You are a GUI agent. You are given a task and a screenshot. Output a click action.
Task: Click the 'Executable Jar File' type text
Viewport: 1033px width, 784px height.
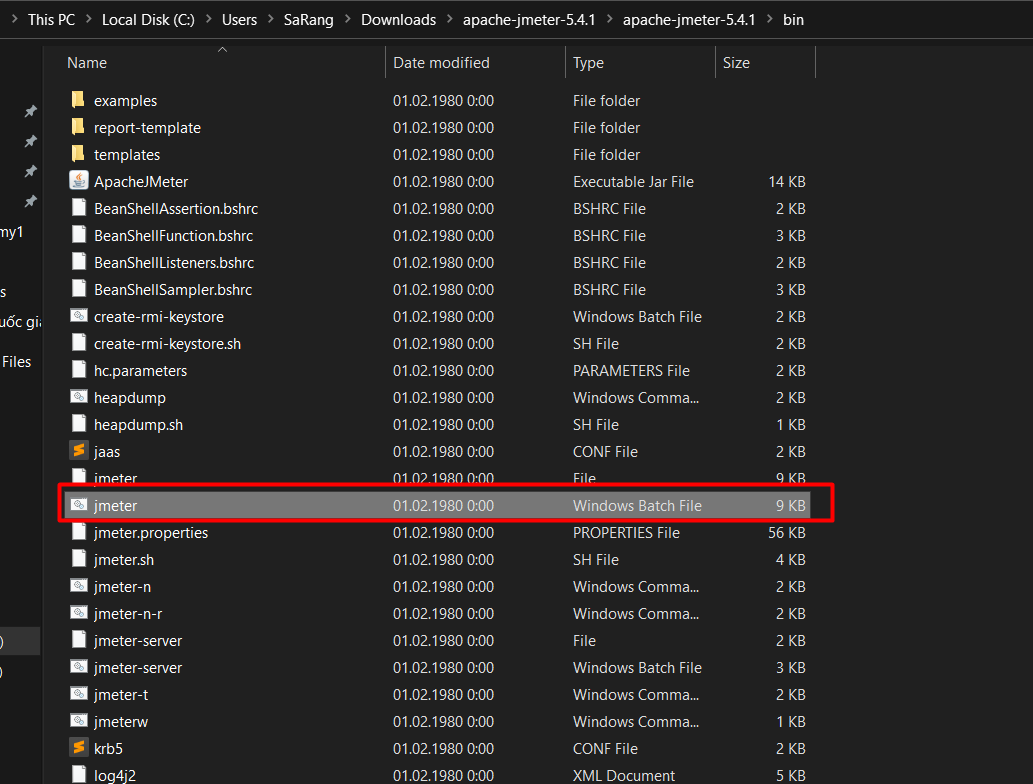coord(633,182)
